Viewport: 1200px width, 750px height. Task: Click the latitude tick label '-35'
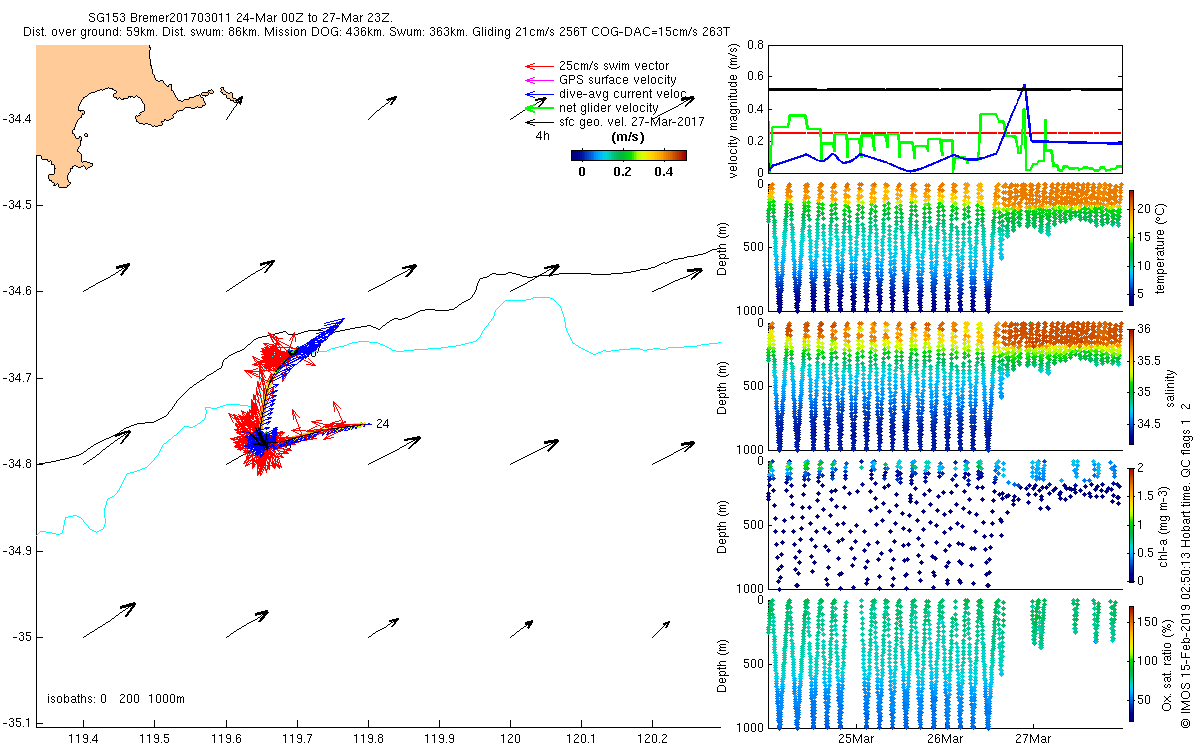coord(22,637)
